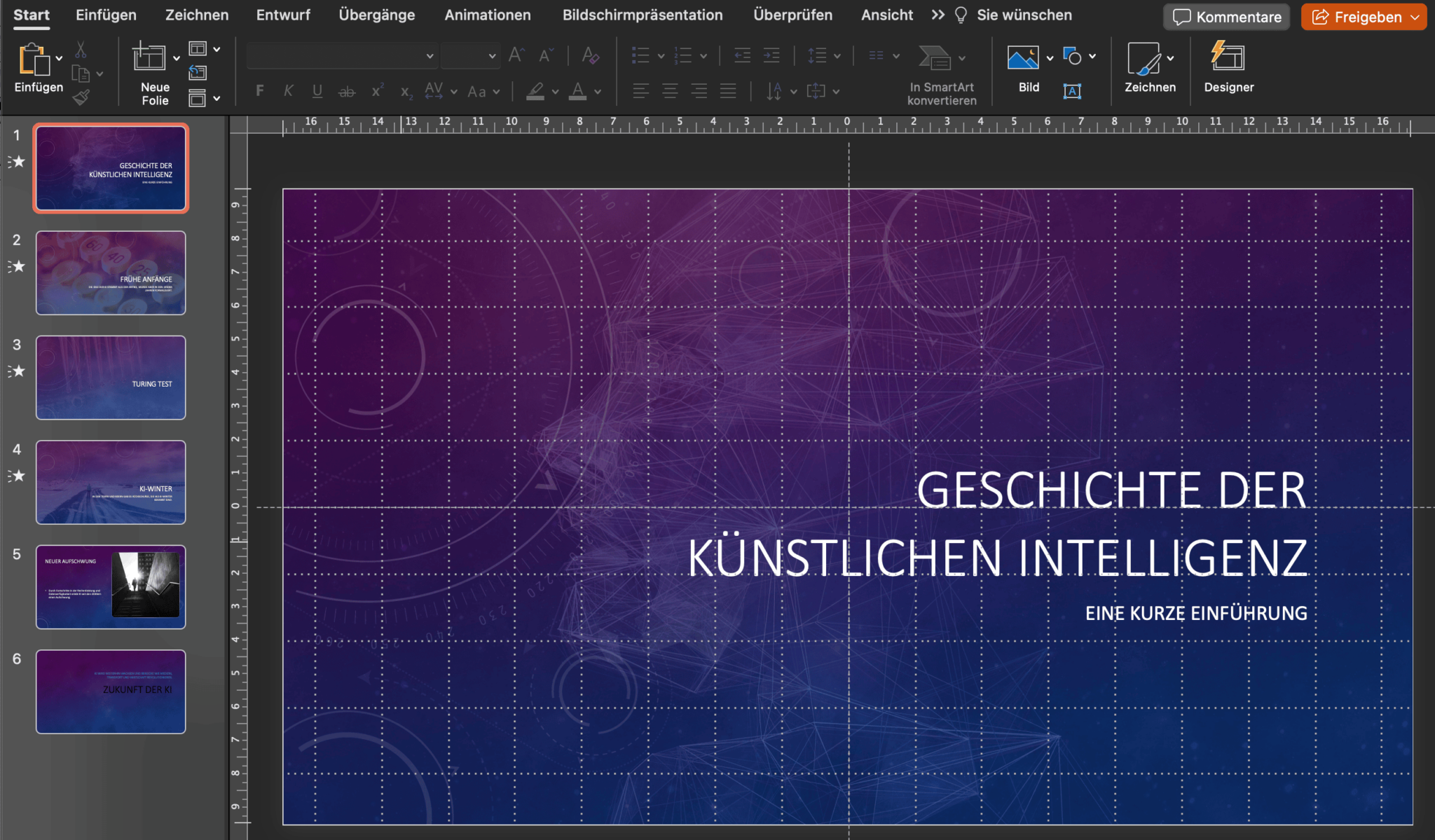
Task: Click the Decrease font size icon
Action: (x=546, y=55)
